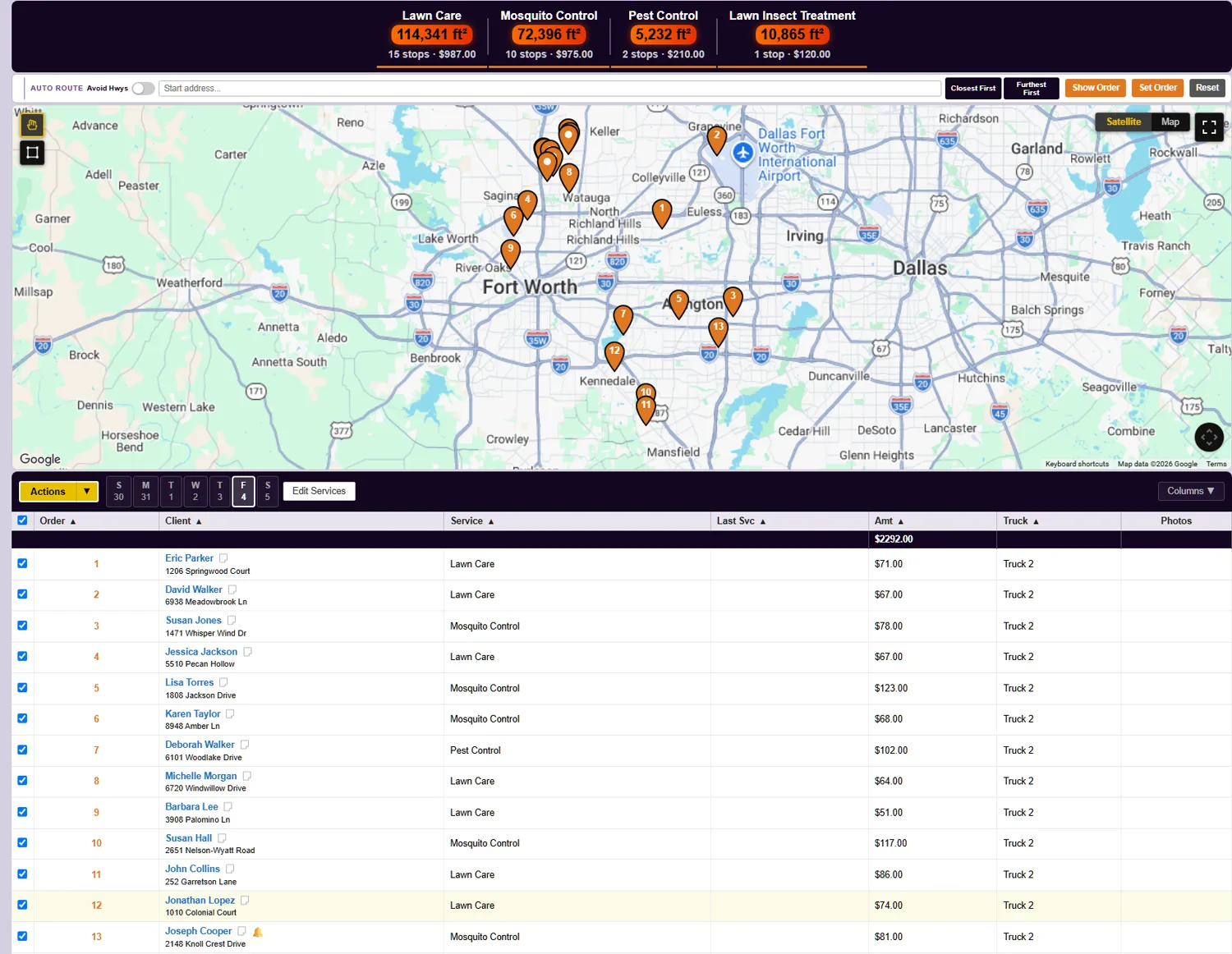The height and width of the screenshot is (954, 1232).
Task: Select the hand pan map tool
Action: [32, 125]
